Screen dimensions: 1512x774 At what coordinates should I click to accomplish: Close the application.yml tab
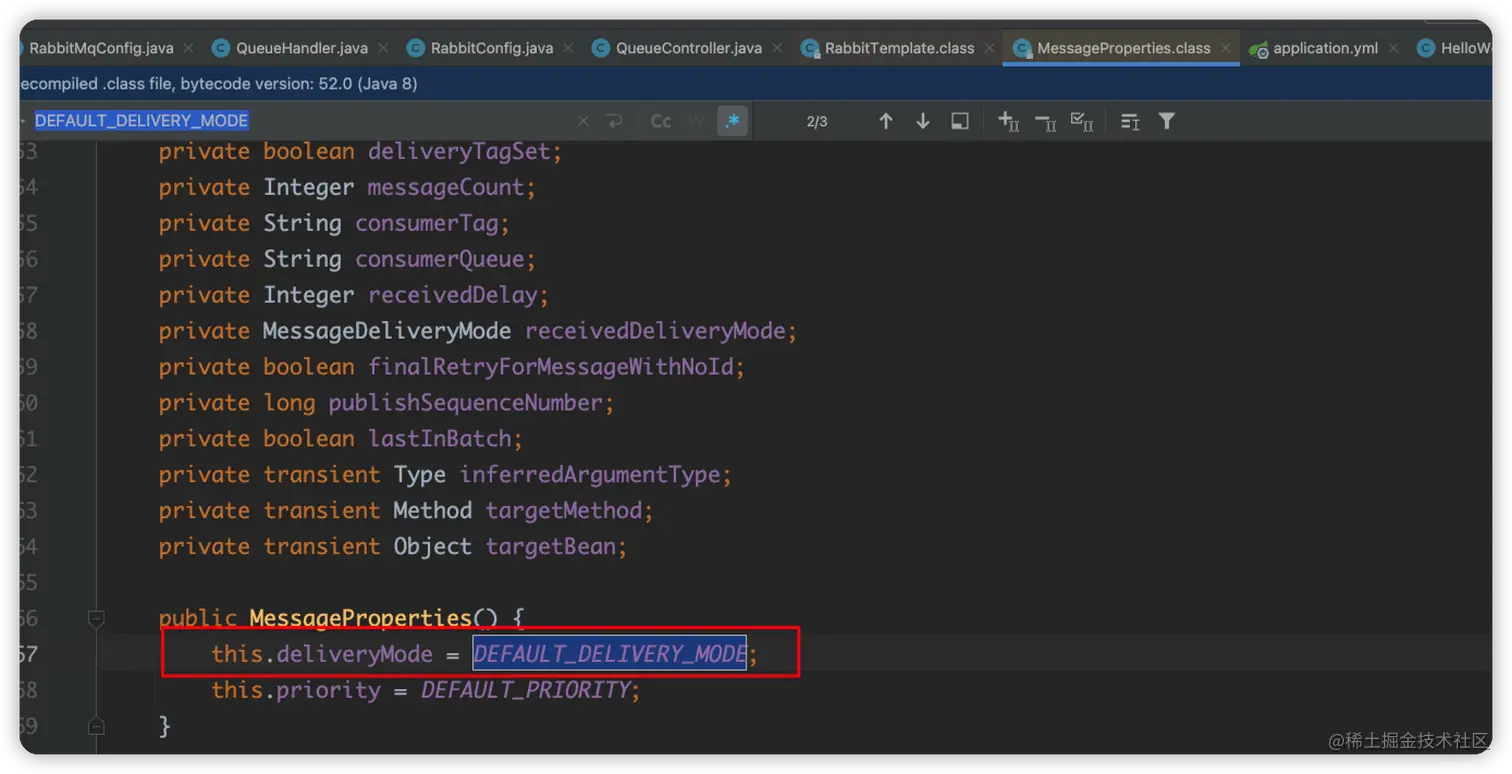tap(1394, 48)
